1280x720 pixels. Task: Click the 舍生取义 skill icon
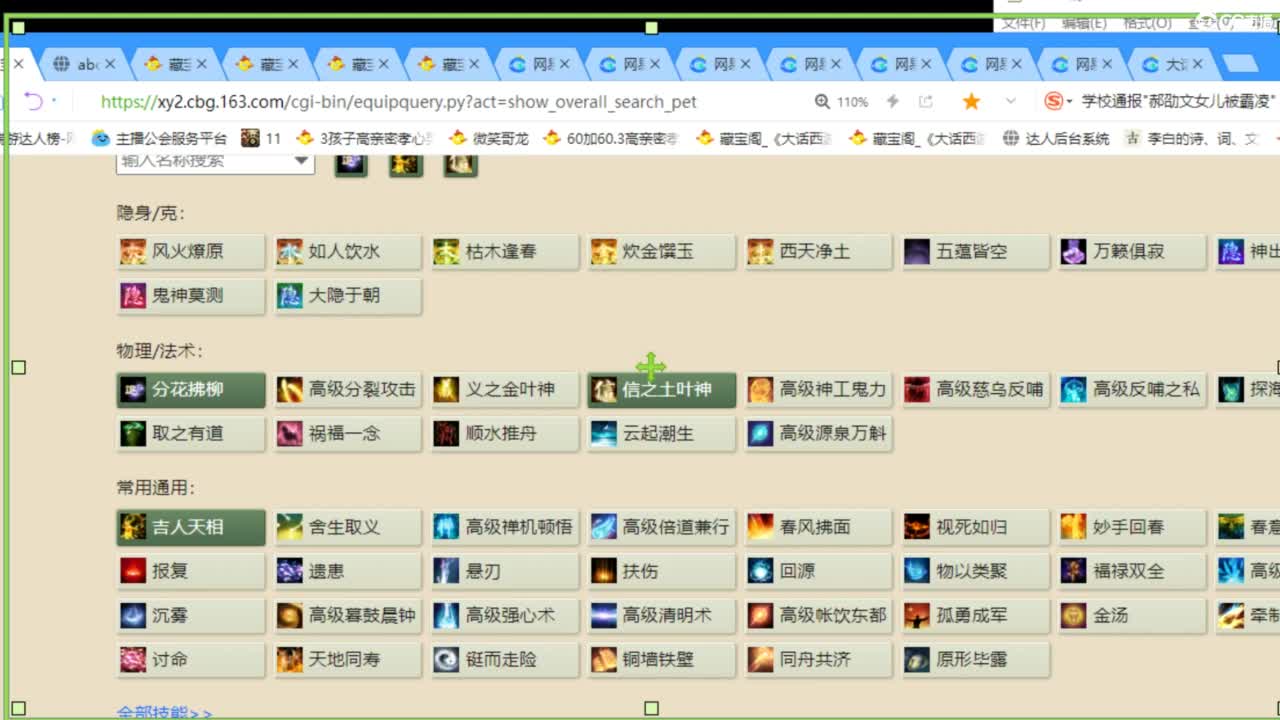pyautogui.click(x=290, y=527)
